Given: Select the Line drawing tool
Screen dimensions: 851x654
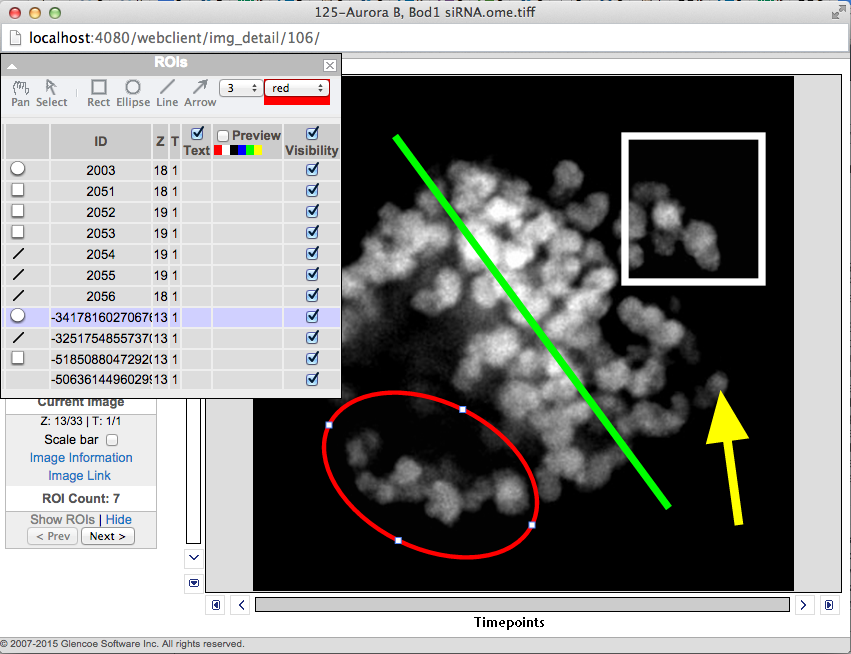Looking at the screenshot, I should pyautogui.click(x=167, y=93).
